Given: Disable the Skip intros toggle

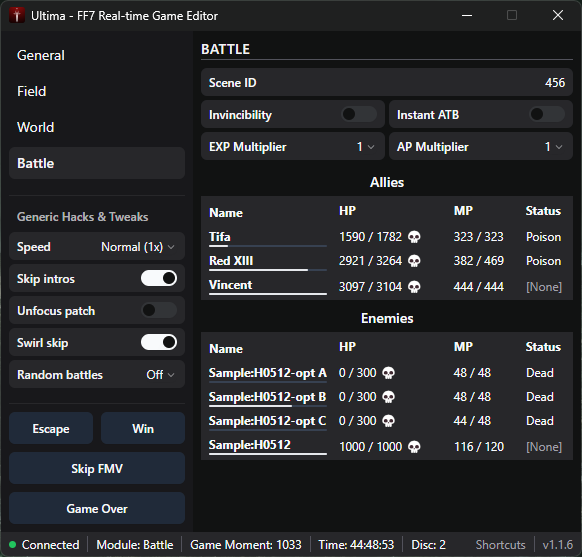Looking at the screenshot, I should (x=159, y=278).
